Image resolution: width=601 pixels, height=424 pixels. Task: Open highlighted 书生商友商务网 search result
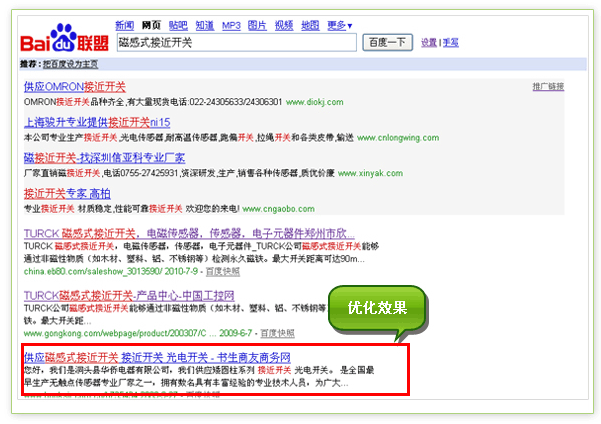(x=157, y=356)
